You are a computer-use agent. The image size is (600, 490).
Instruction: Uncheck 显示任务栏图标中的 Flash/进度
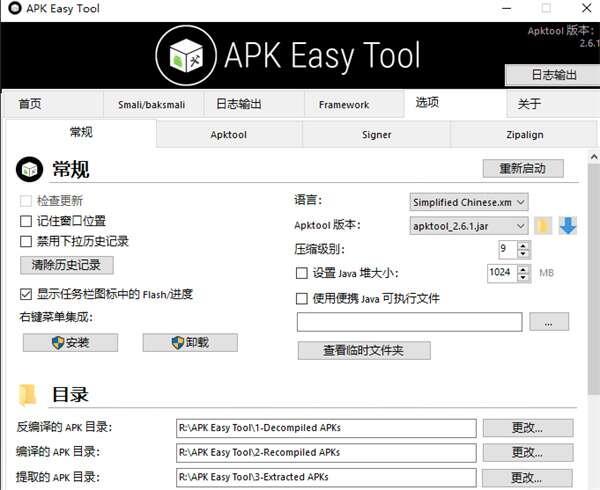click(x=26, y=294)
